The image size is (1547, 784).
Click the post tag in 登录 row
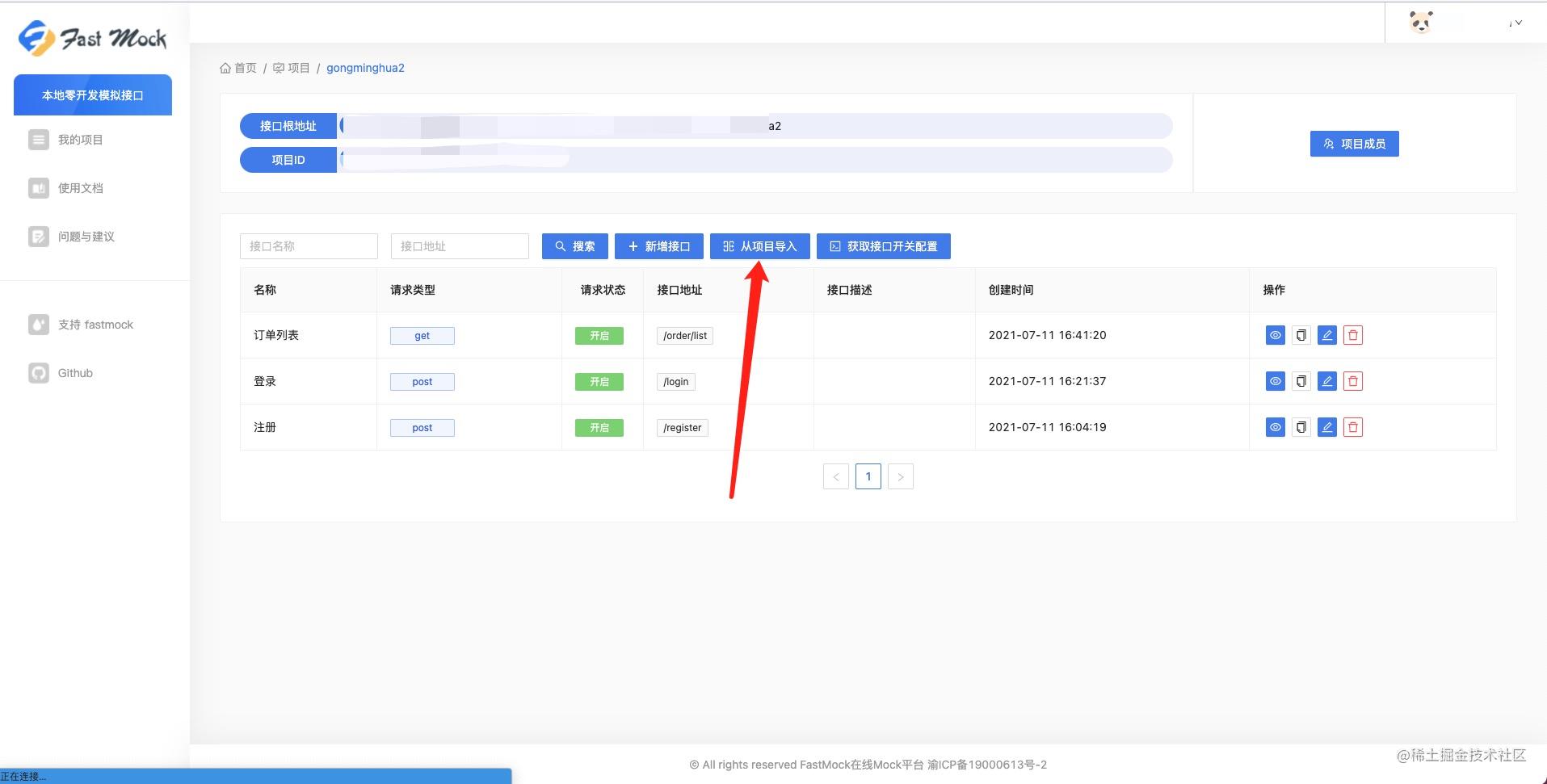click(422, 382)
